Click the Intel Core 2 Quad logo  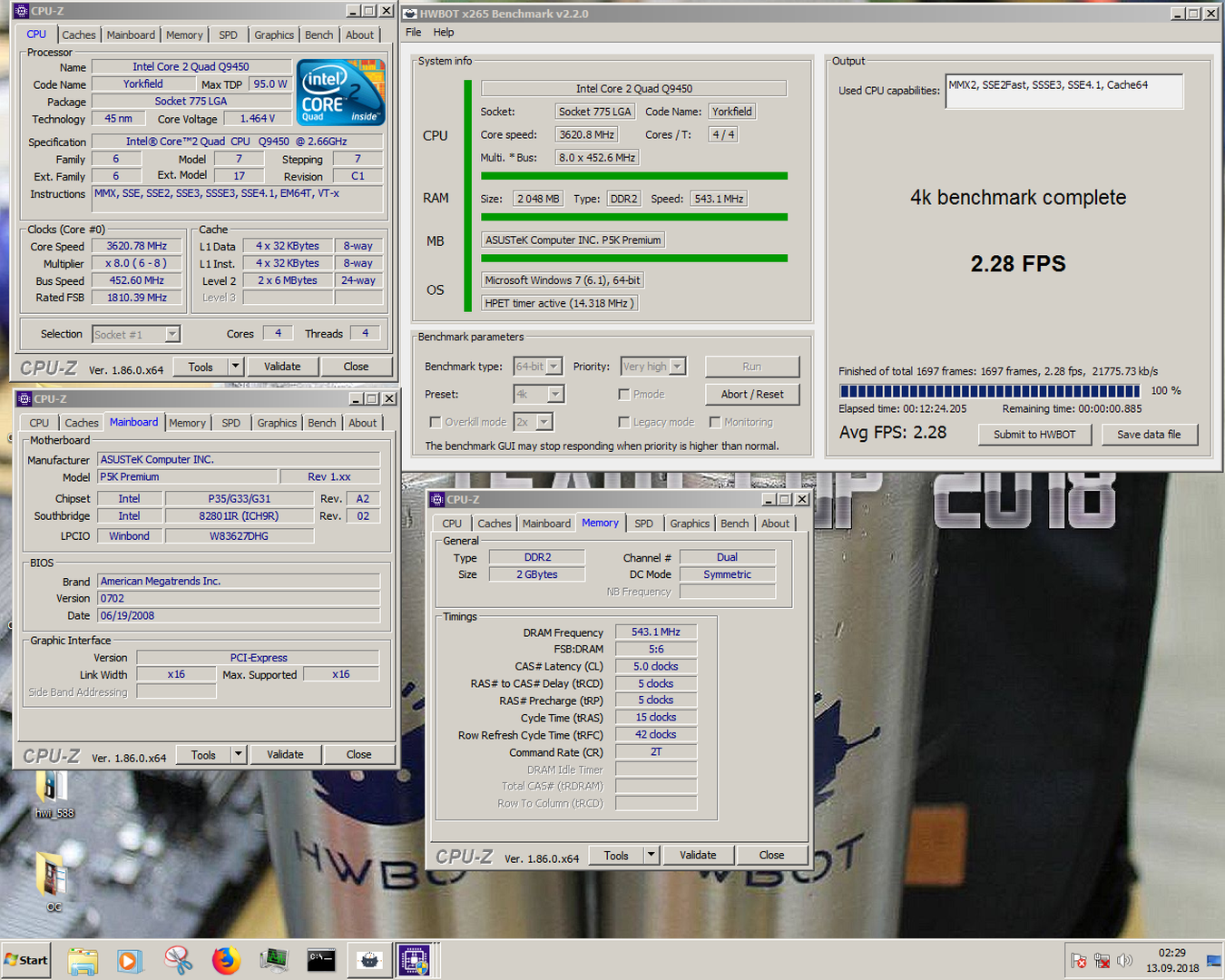[x=340, y=92]
